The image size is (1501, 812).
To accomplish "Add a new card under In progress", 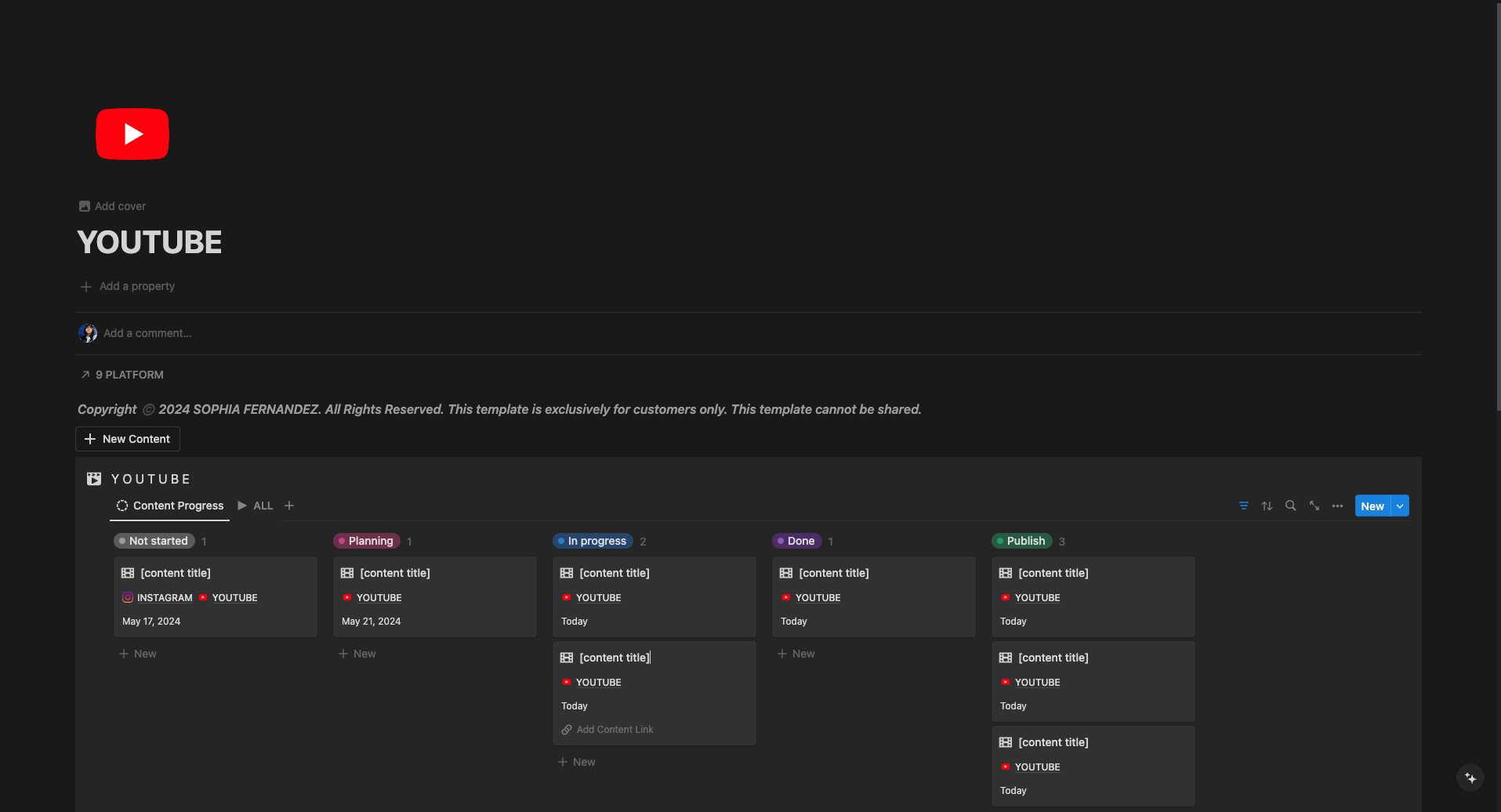I will click(x=577, y=762).
